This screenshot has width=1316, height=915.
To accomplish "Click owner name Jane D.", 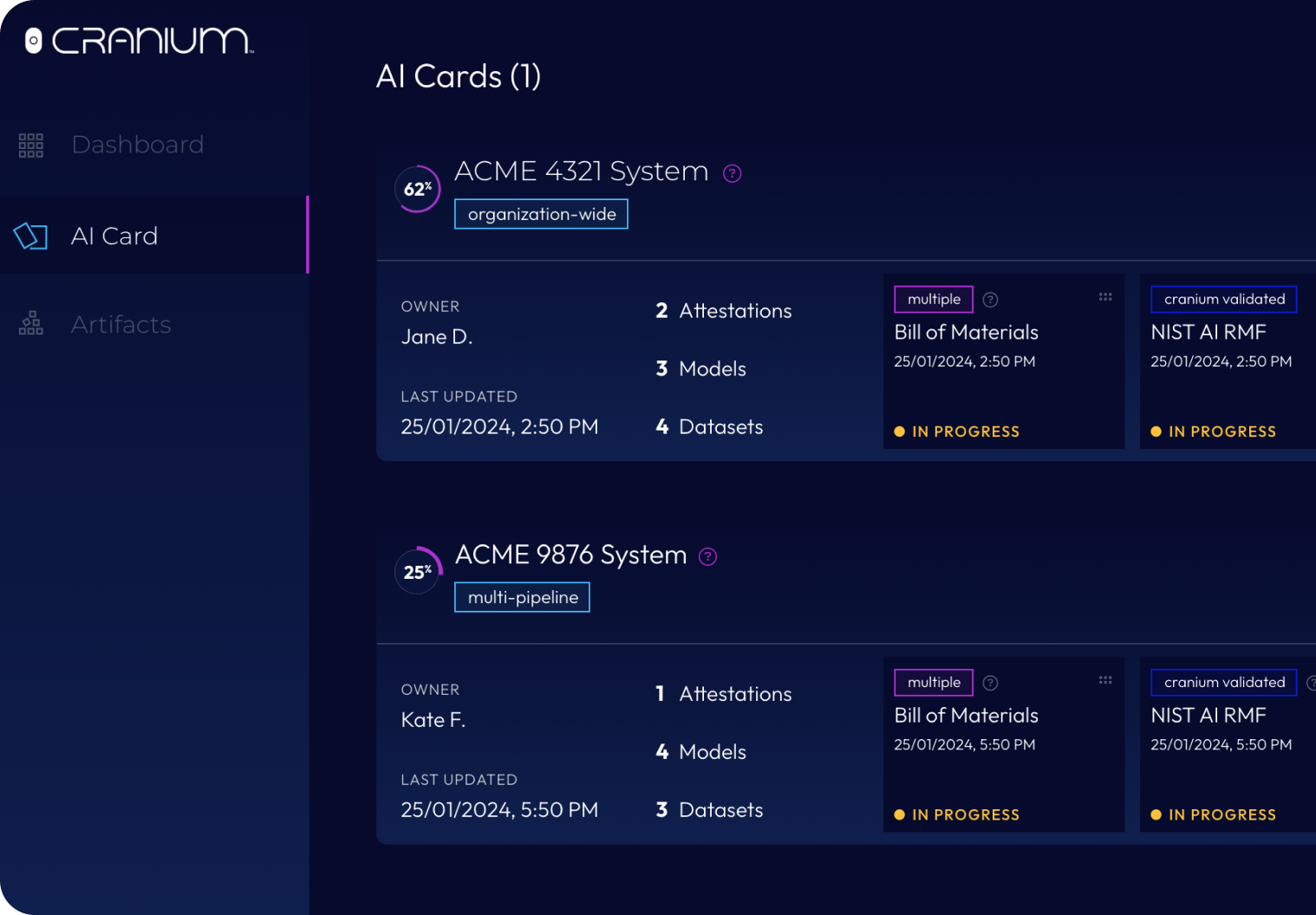I will click(x=436, y=337).
